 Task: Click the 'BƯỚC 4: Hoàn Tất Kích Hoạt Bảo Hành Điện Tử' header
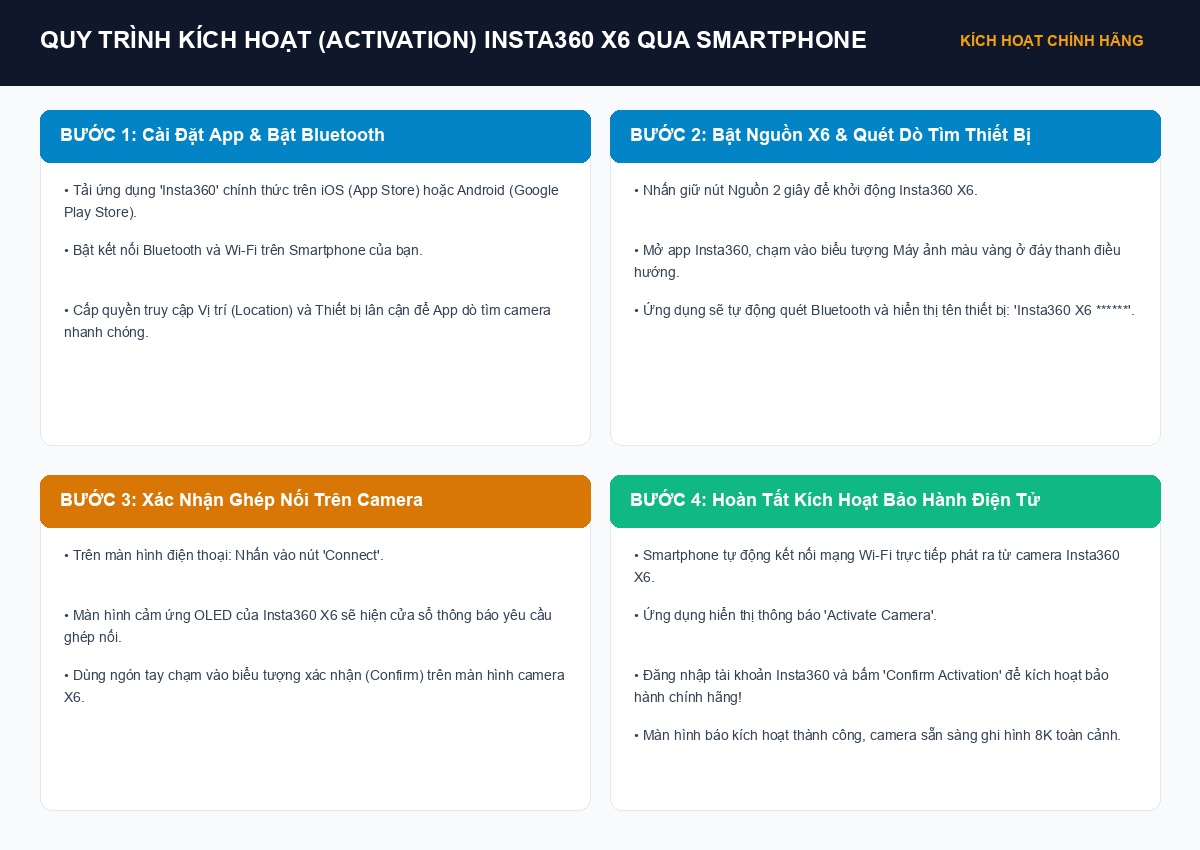(x=885, y=501)
